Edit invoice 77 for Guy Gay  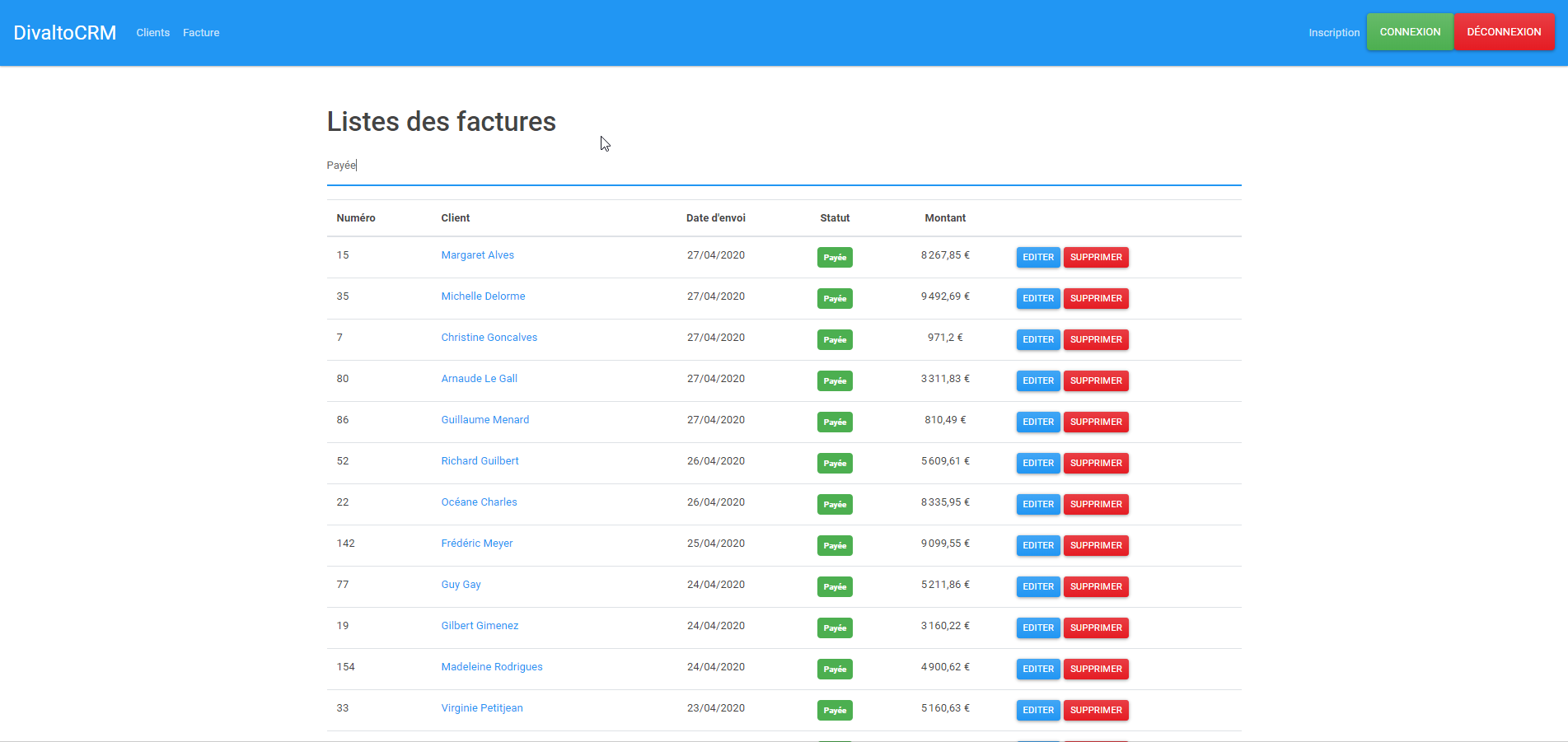pos(1038,586)
